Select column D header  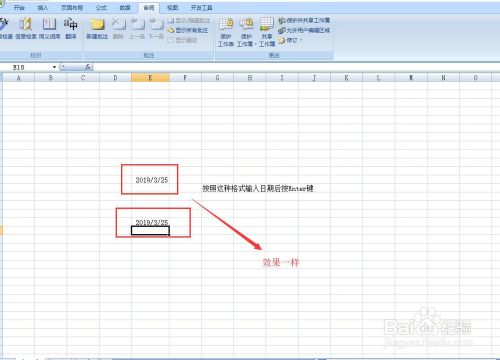[115, 78]
